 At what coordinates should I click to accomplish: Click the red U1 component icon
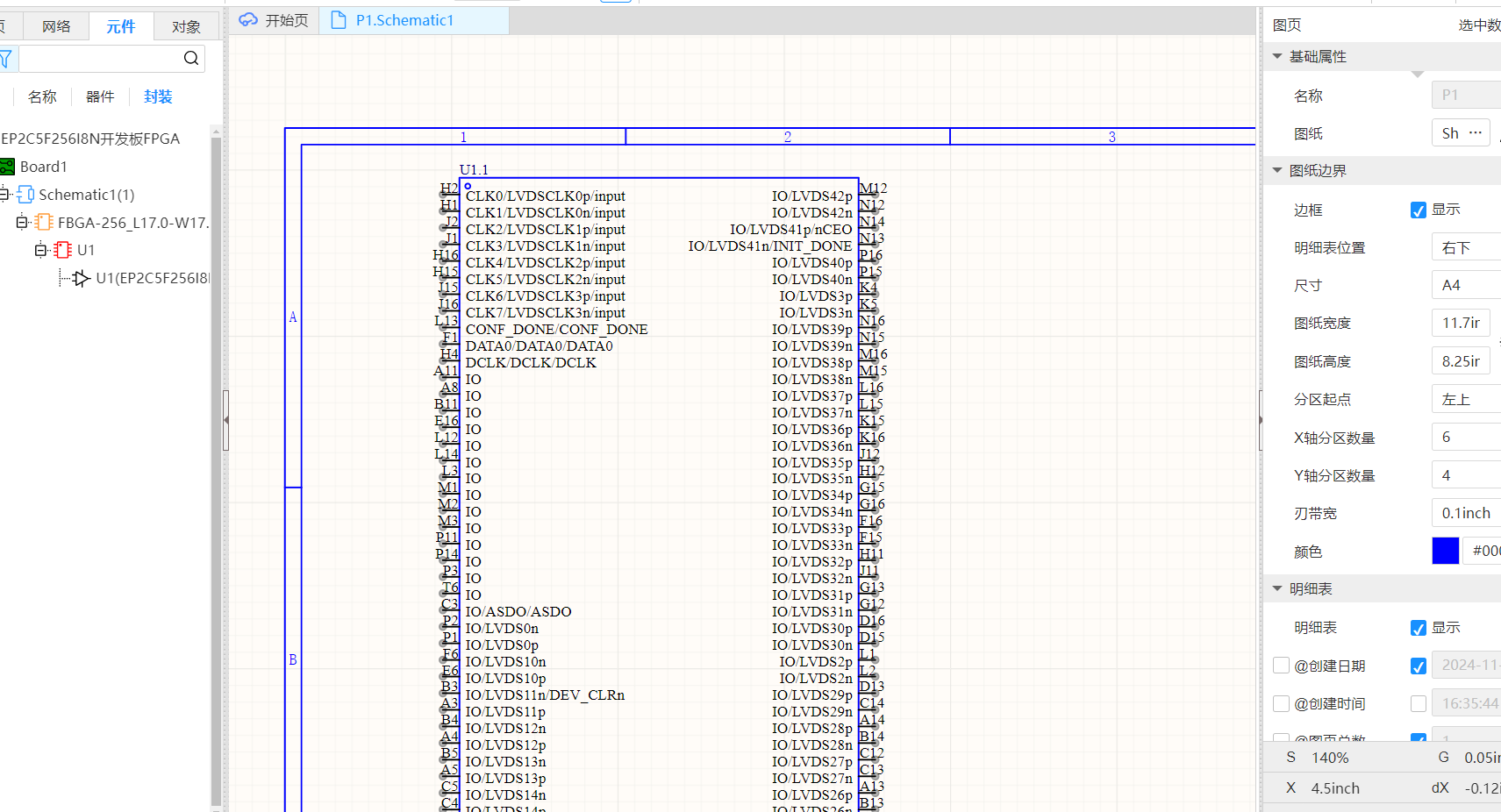coord(63,250)
